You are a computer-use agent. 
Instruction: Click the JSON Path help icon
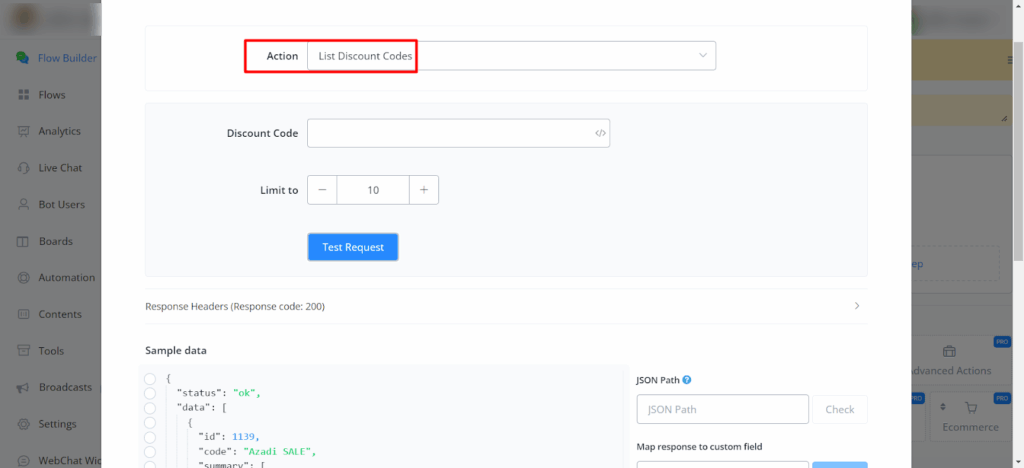point(687,380)
